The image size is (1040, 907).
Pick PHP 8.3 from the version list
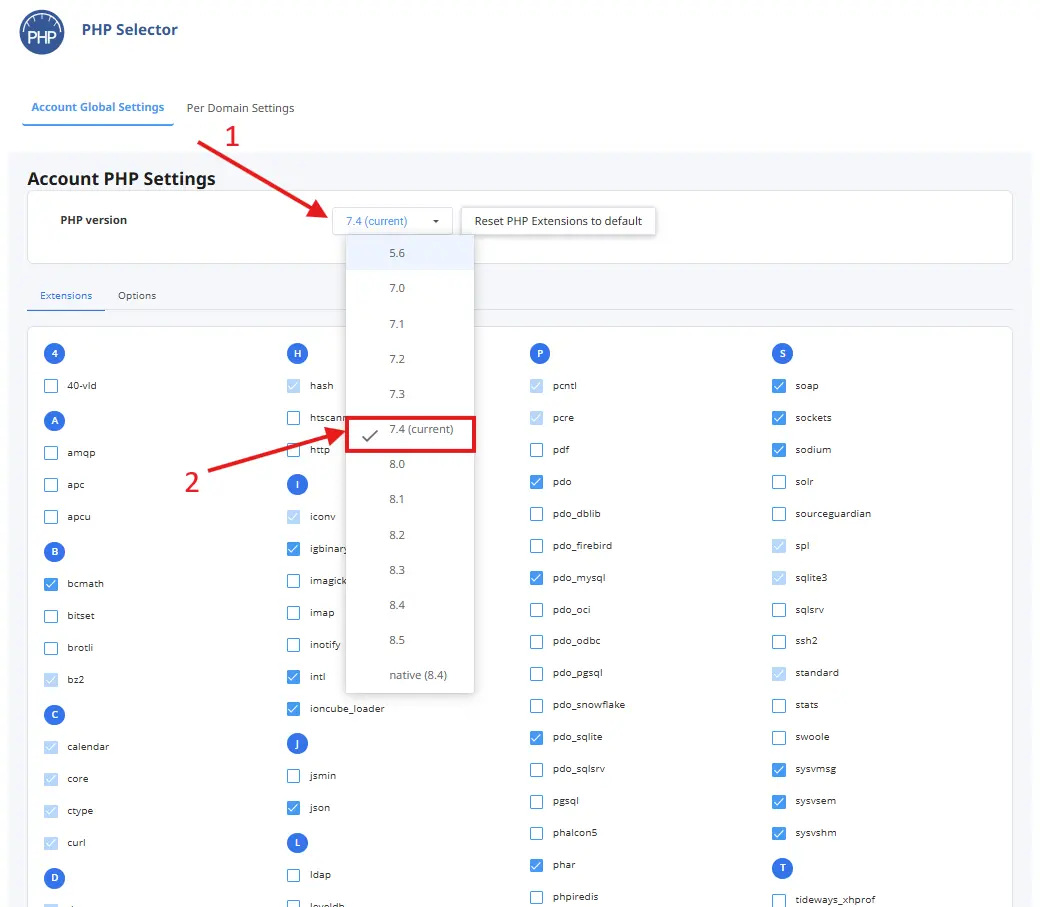pyautogui.click(x=410, y=570)
